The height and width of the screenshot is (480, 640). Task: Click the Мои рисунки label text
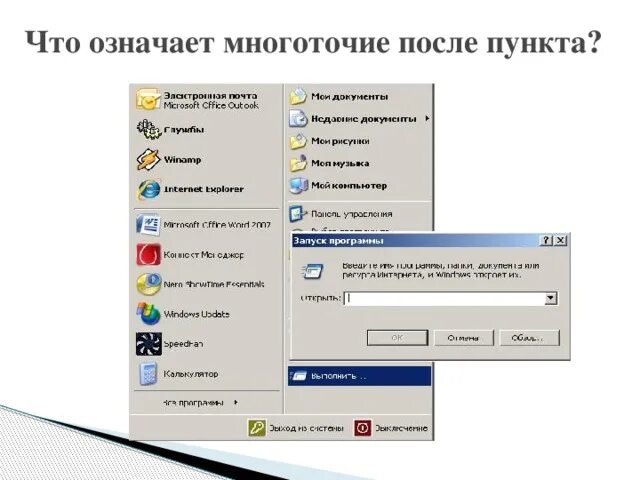tap(340, 141)
